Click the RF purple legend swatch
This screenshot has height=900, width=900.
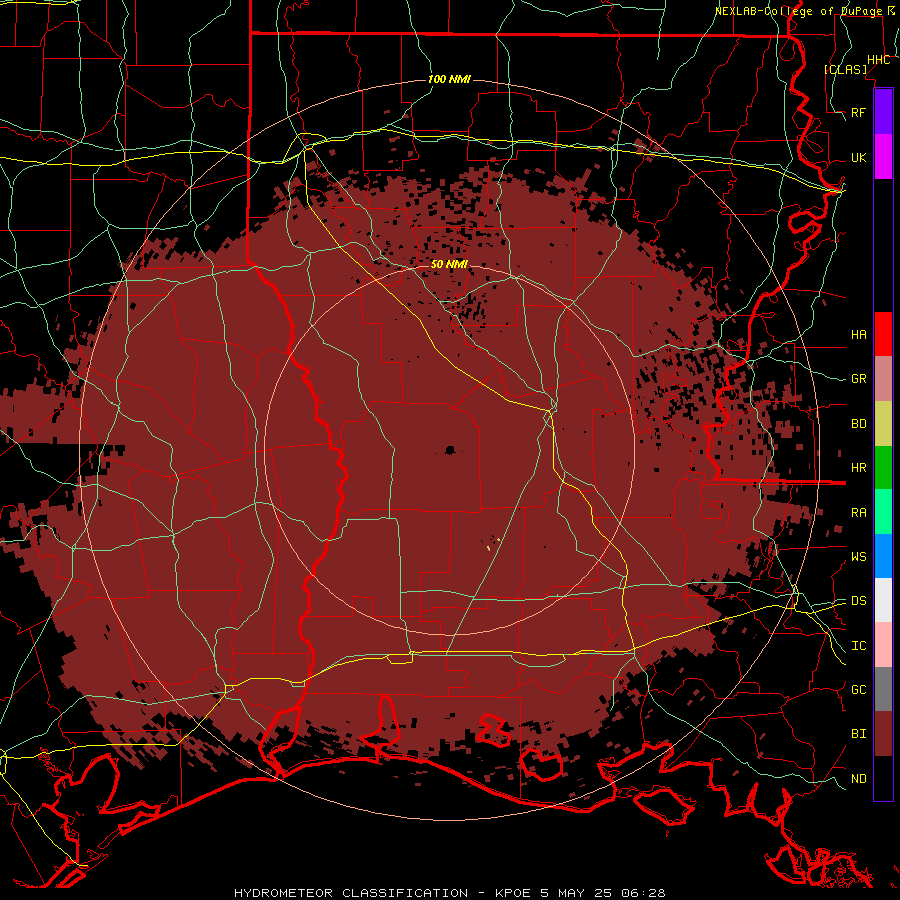click(883, 112)
